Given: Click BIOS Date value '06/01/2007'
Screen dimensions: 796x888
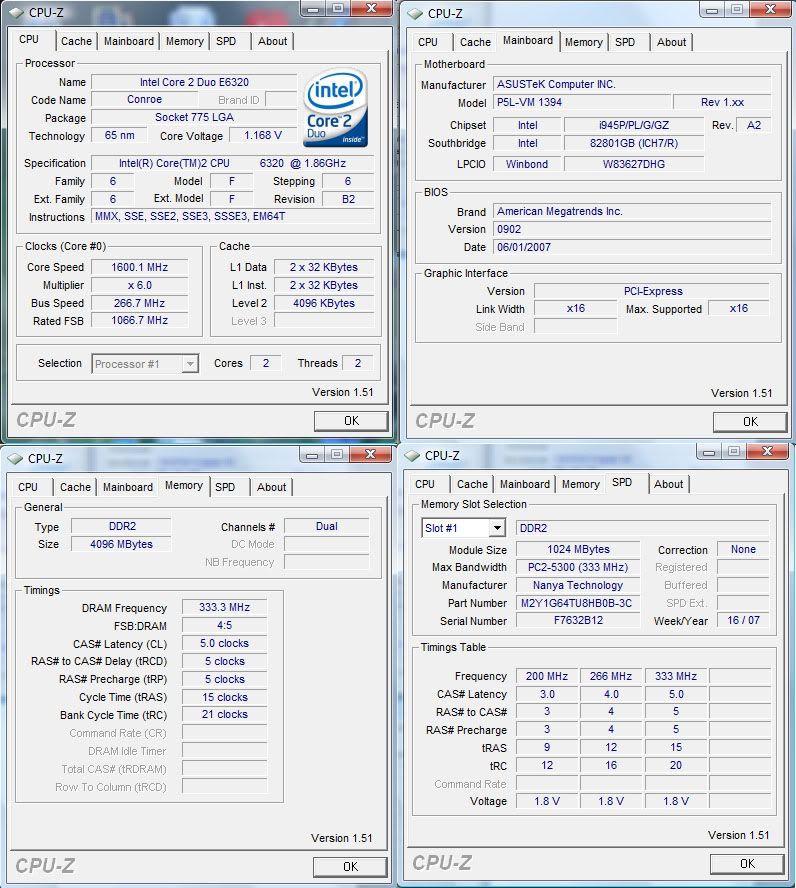Looking at the screenshot, I should (x=632, y=247).
